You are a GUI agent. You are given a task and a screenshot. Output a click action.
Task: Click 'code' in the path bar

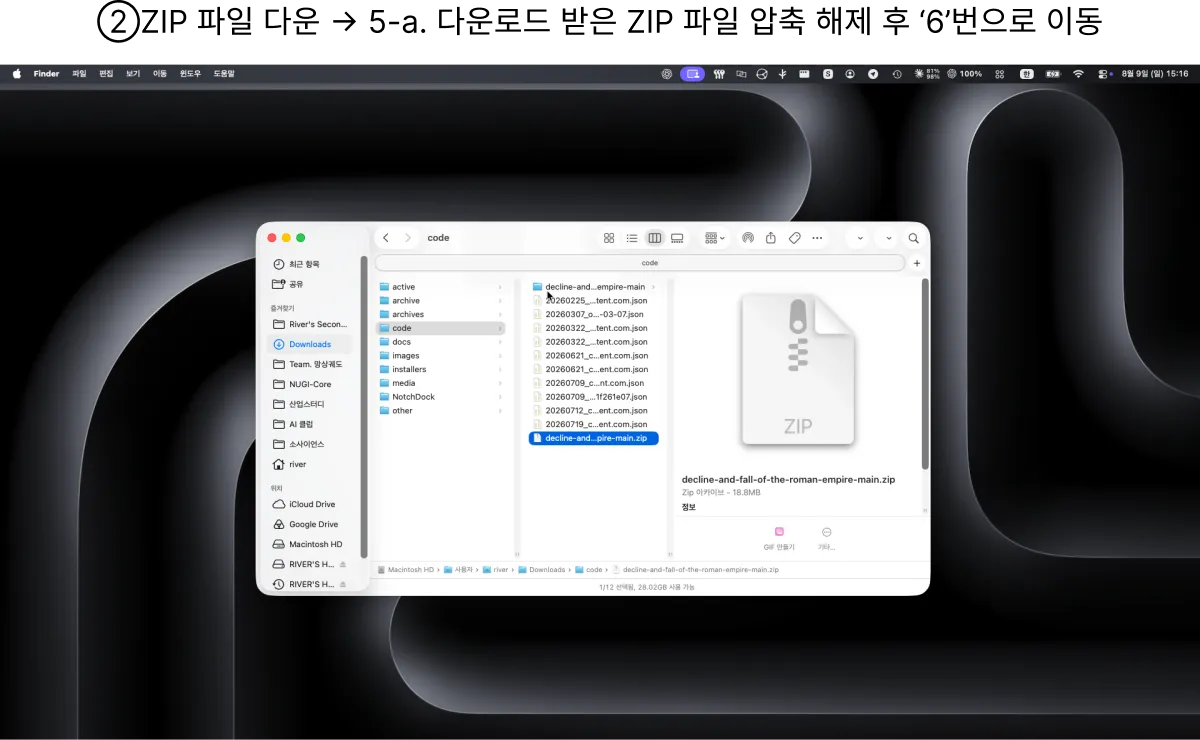589,570
